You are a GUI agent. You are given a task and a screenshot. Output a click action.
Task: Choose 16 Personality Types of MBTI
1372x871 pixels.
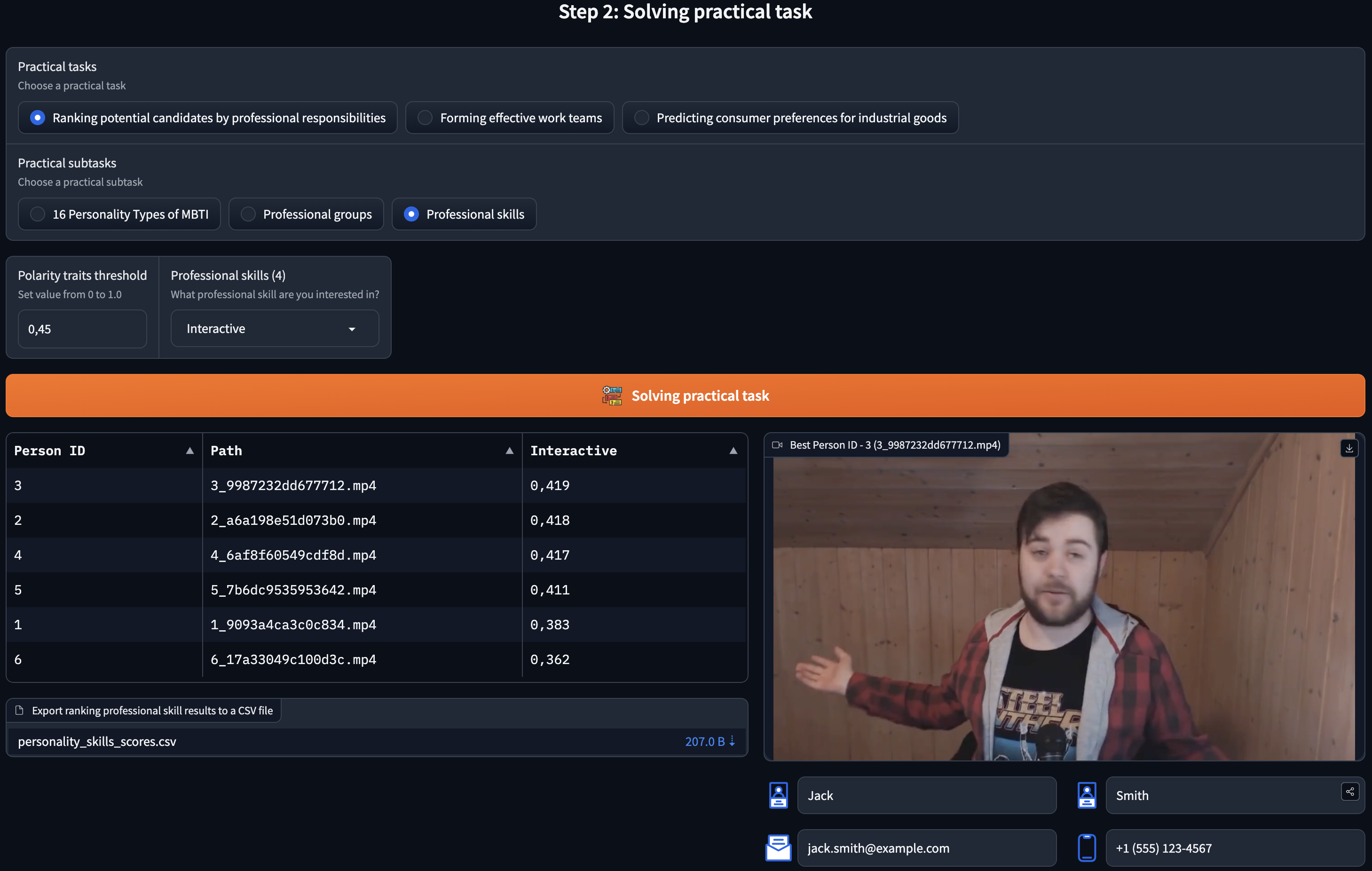38,214
